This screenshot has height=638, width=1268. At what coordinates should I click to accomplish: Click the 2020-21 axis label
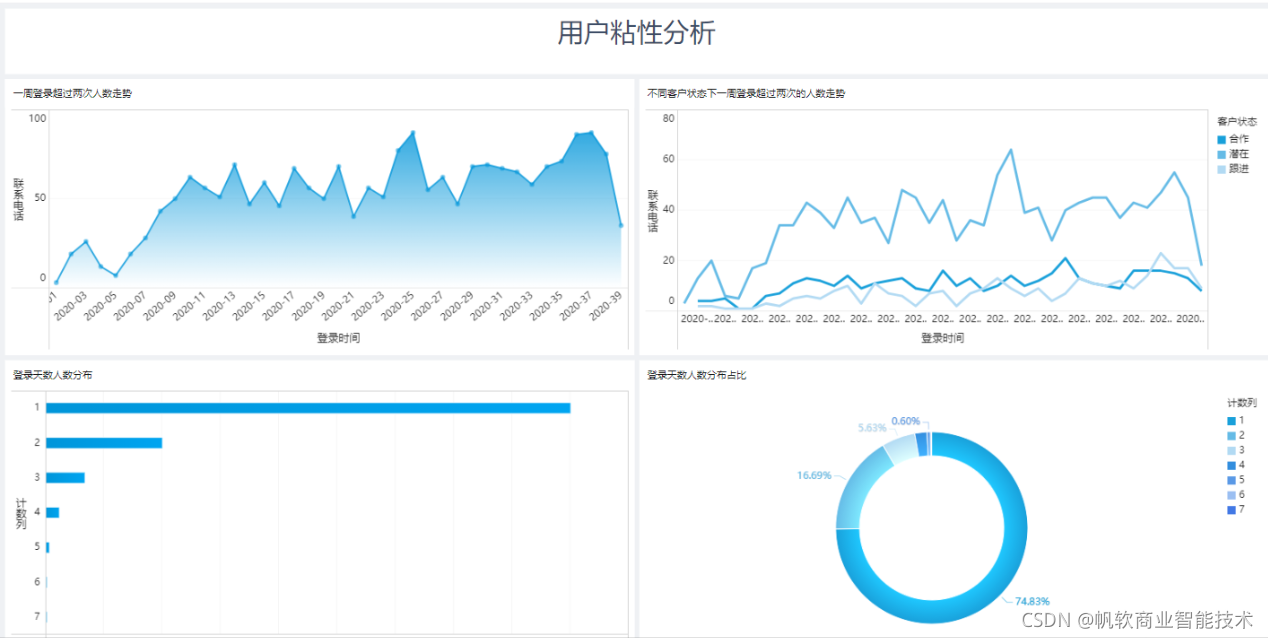point(339,305)
